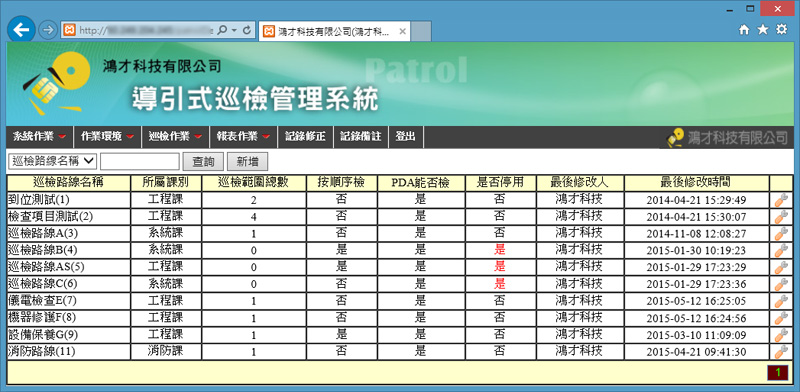Select the 巡檢路線AS(5) route name cell

[69, 267]
